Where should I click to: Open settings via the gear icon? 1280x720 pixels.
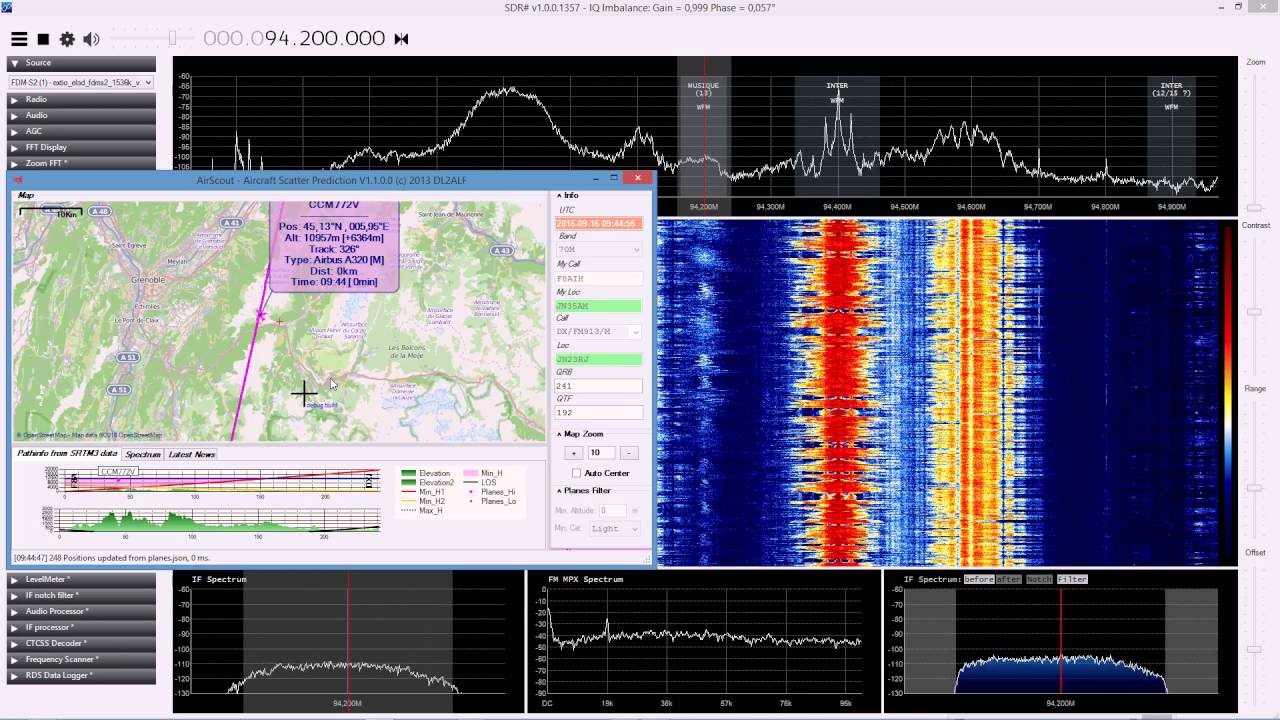click(67, 39)
